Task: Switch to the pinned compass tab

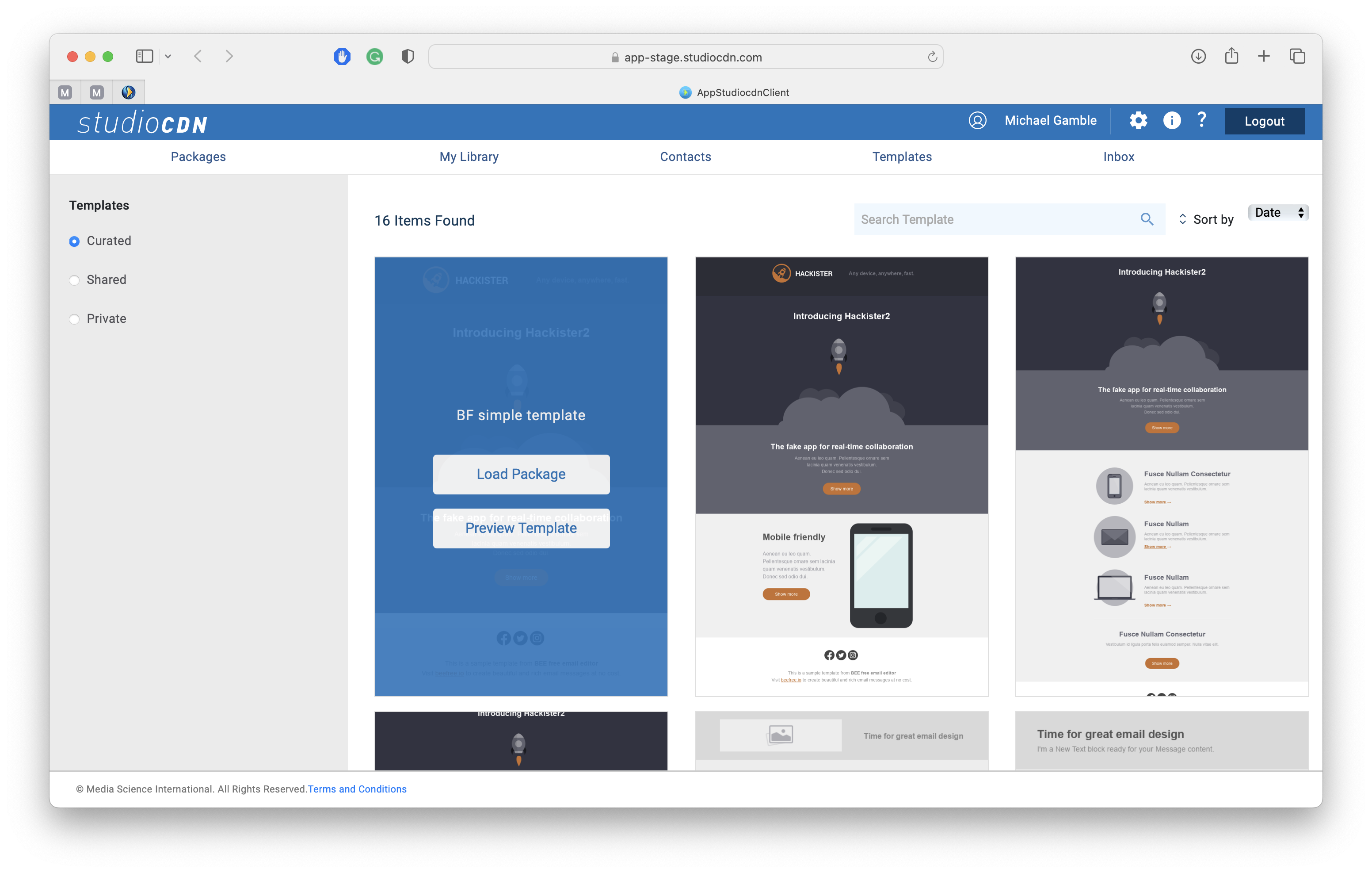Action: click(x=128, y=92)
